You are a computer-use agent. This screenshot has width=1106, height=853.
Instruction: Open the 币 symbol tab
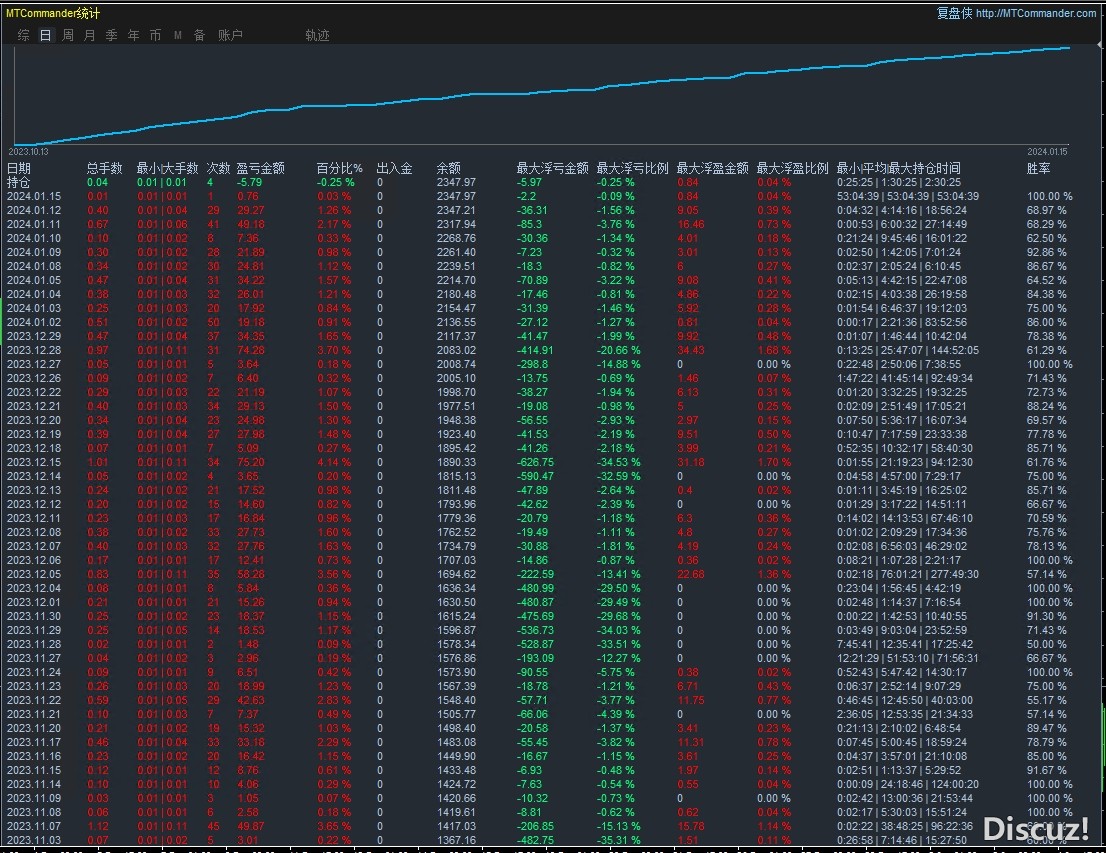click(x=155, y=35)
